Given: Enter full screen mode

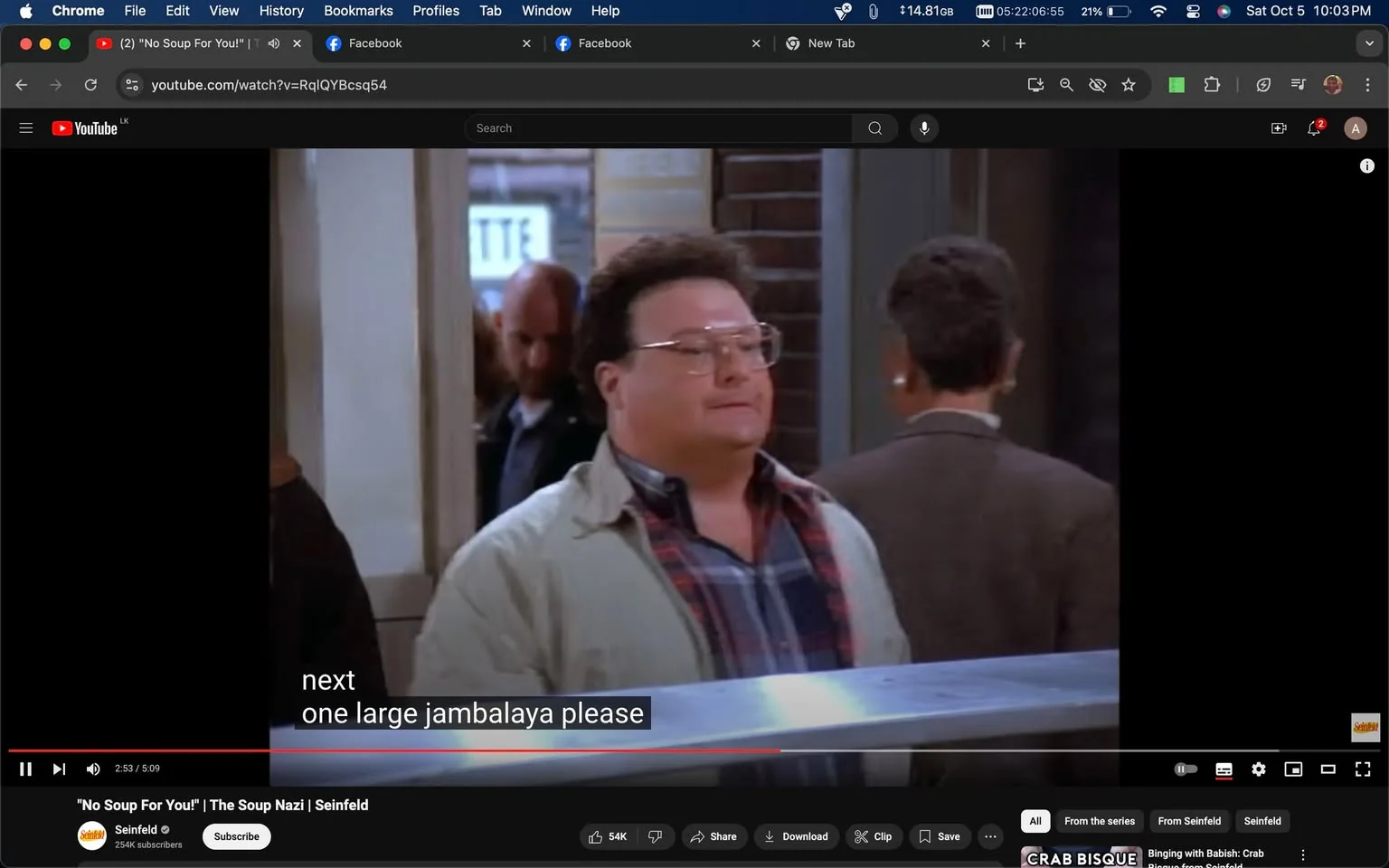Looking at the screenshot, I should pos(1363,769).
